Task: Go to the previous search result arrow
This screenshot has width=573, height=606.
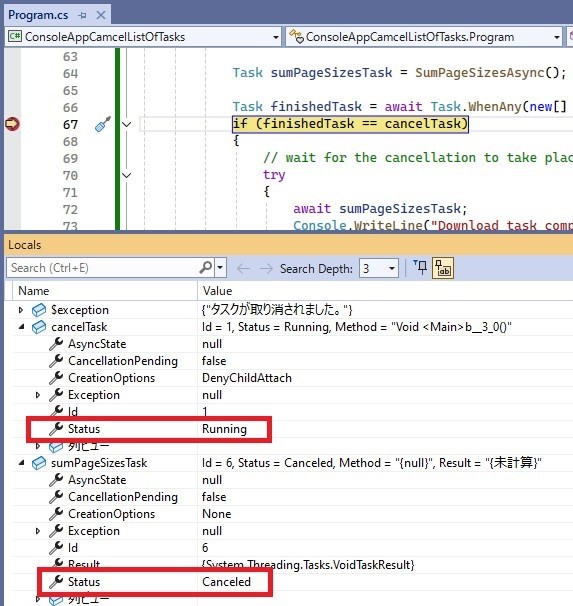Action: 243,268
